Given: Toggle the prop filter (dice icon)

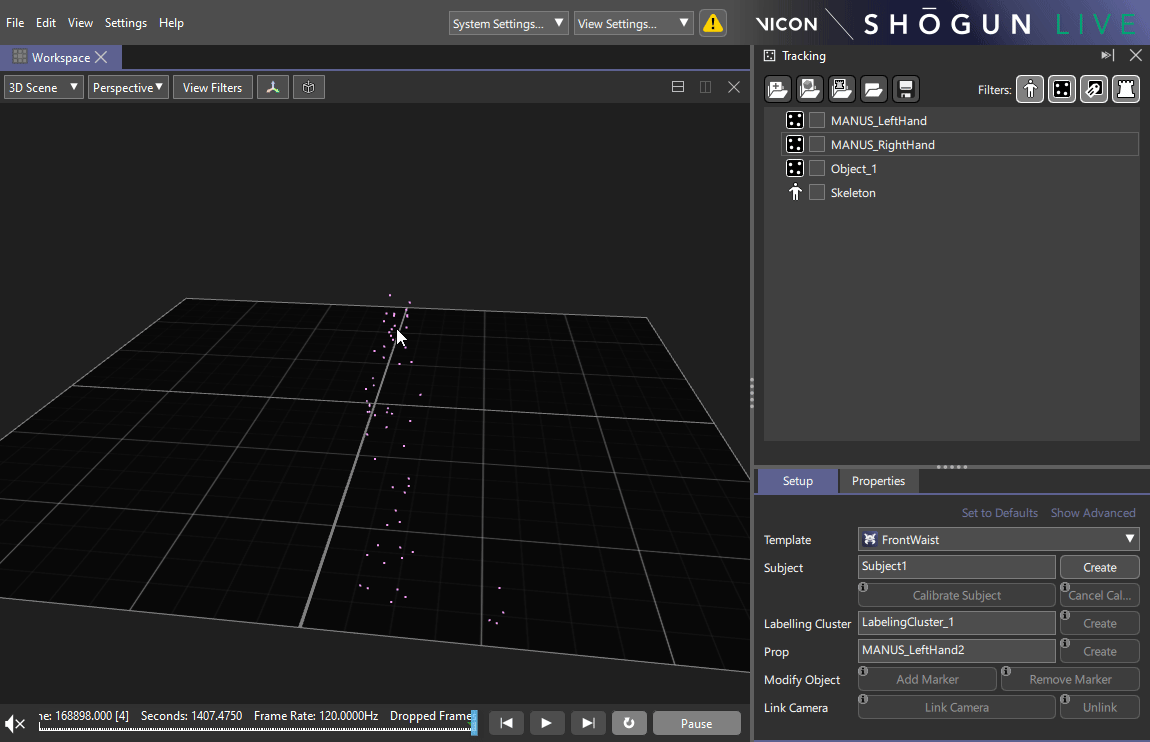Looking at the screenshot, I should (x=1062, y=90).
